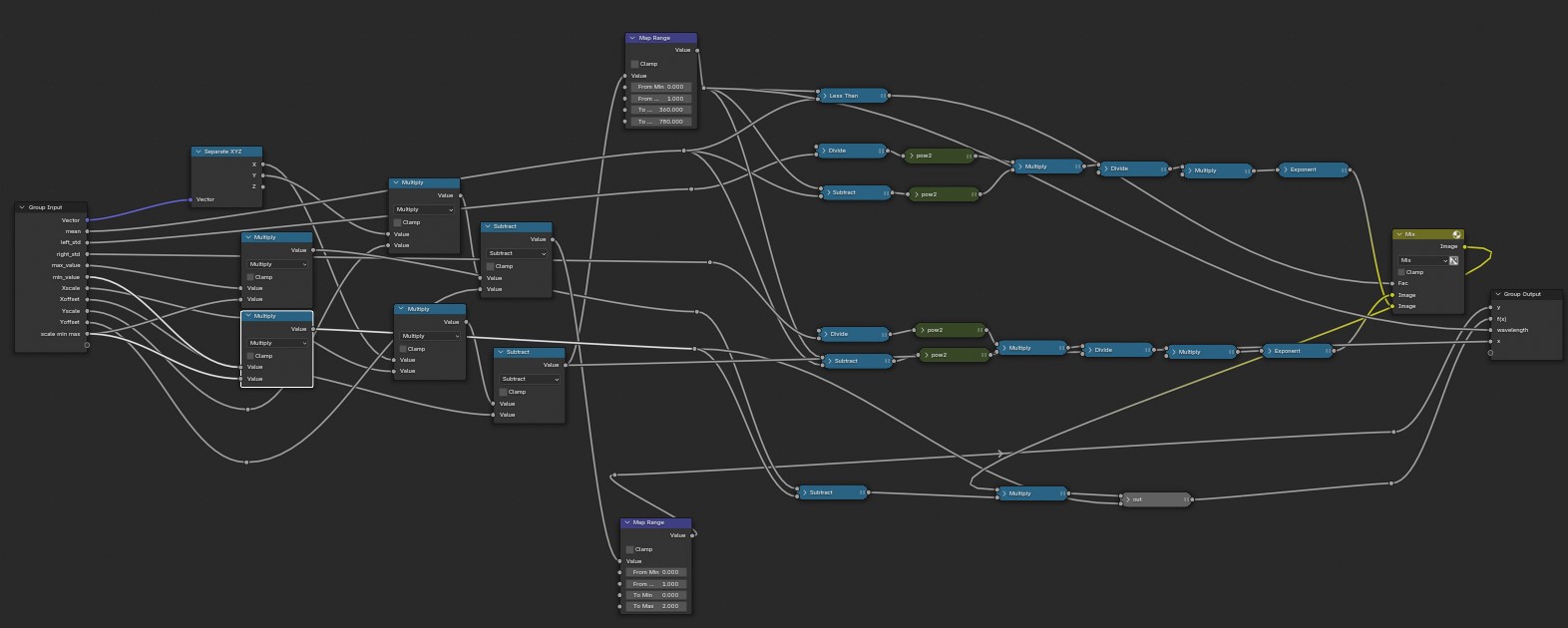
Task: Click the To value field showing 780.000
Action: point(660,122)
